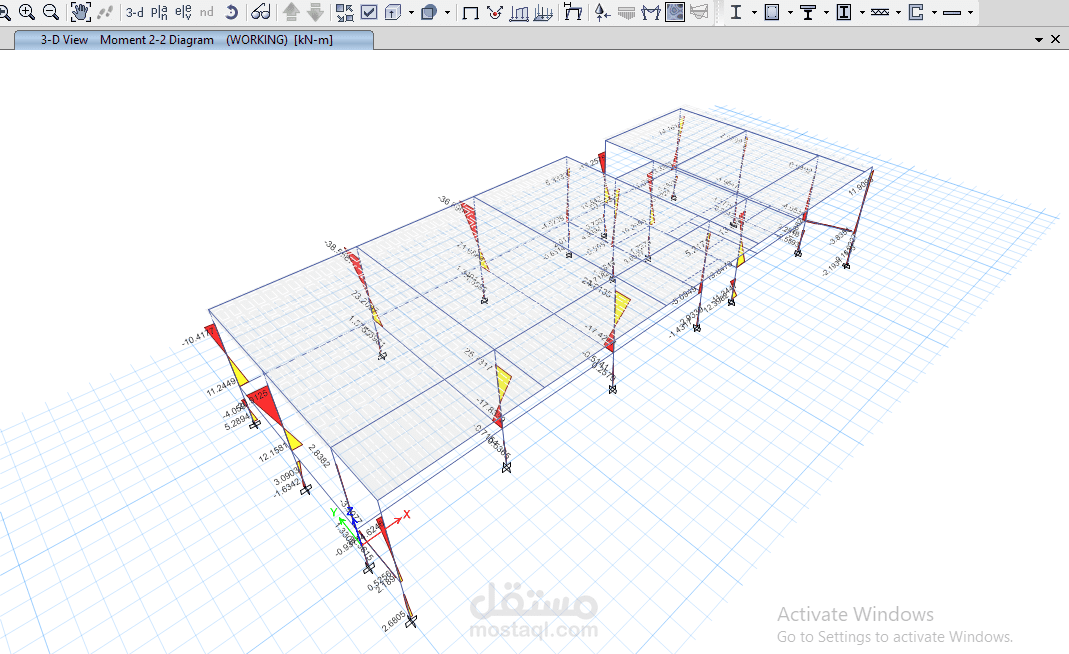Viewport: 1069px width, 654px height.
Task: Click the Display Frame Forces diagram icon
Action: [x=520, y=13]
